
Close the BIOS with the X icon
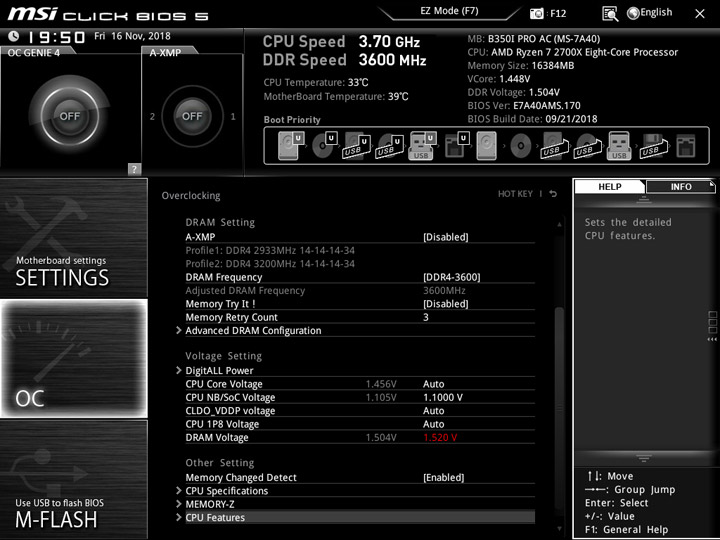tap(700, 14)
